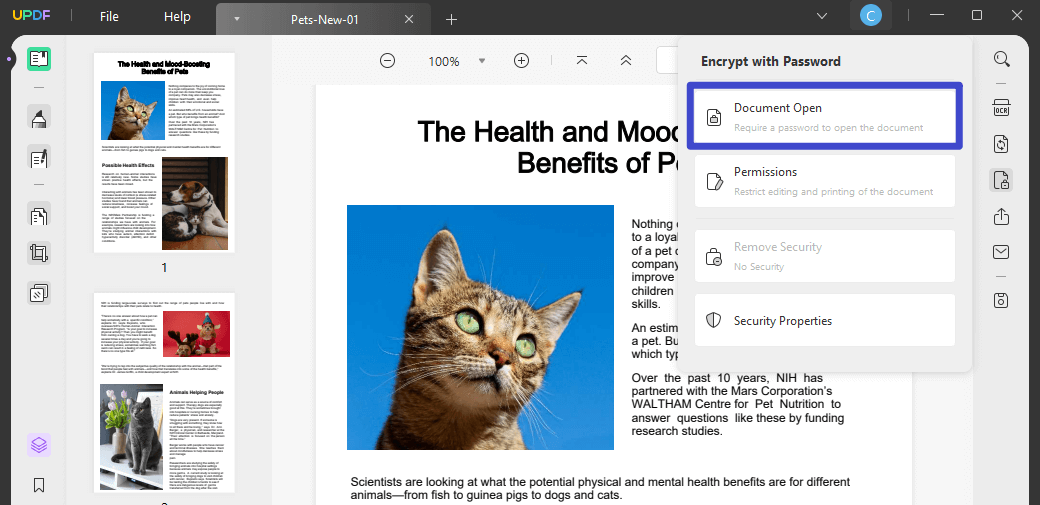
Task: Open the Help menu
Action: click(177, 17)
